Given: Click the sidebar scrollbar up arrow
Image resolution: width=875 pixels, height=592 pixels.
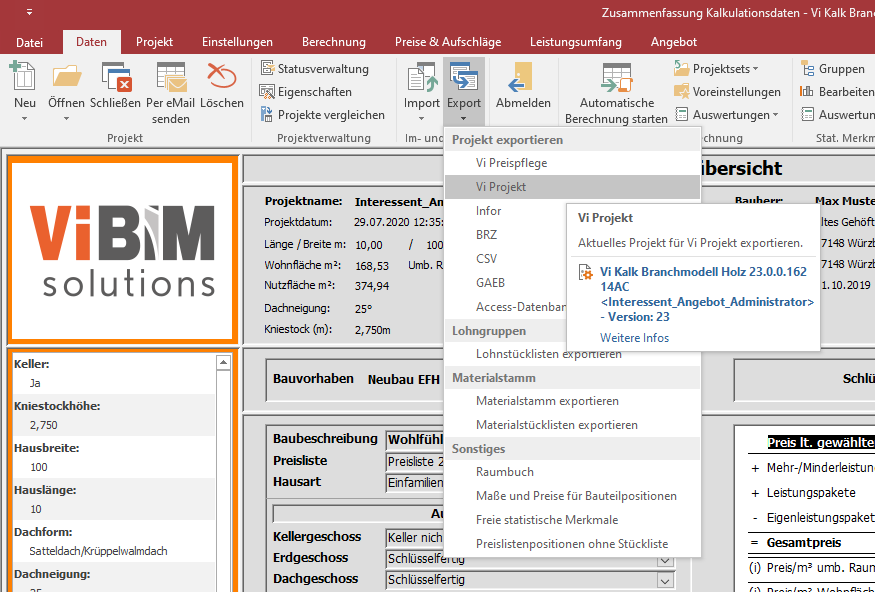Looking at the screenshot, I should click(x=223, y=362).
